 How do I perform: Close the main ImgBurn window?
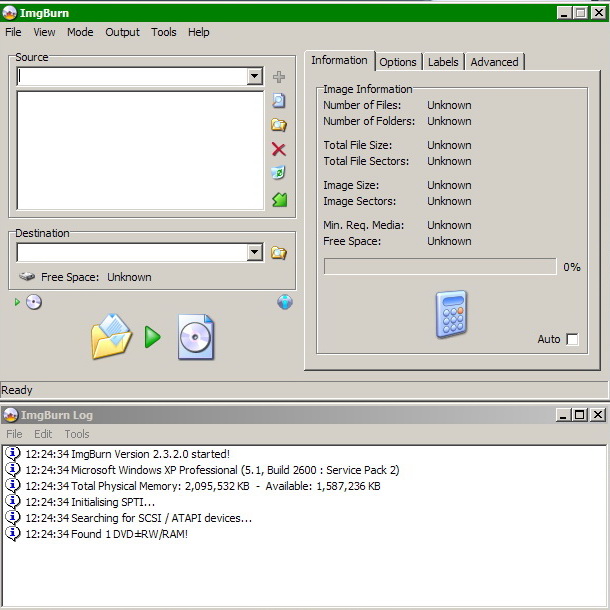tap(599, 13)
